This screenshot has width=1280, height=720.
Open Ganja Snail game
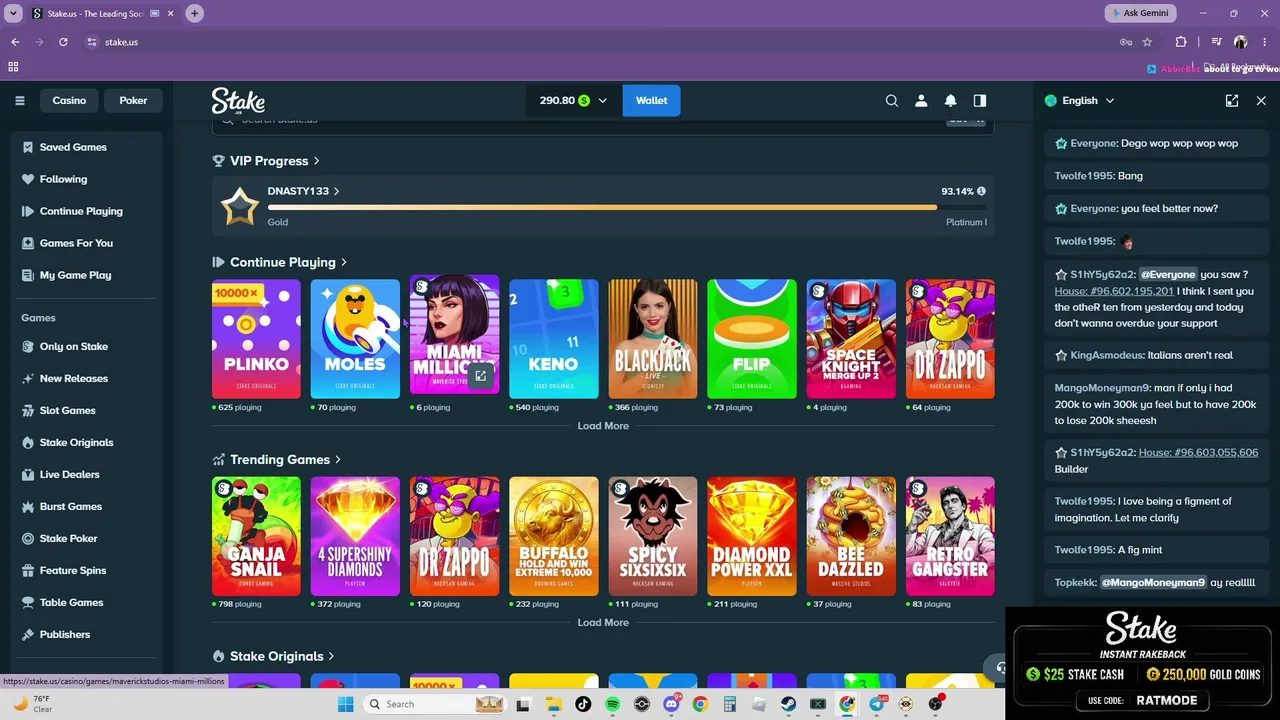(x=256, y=536)
